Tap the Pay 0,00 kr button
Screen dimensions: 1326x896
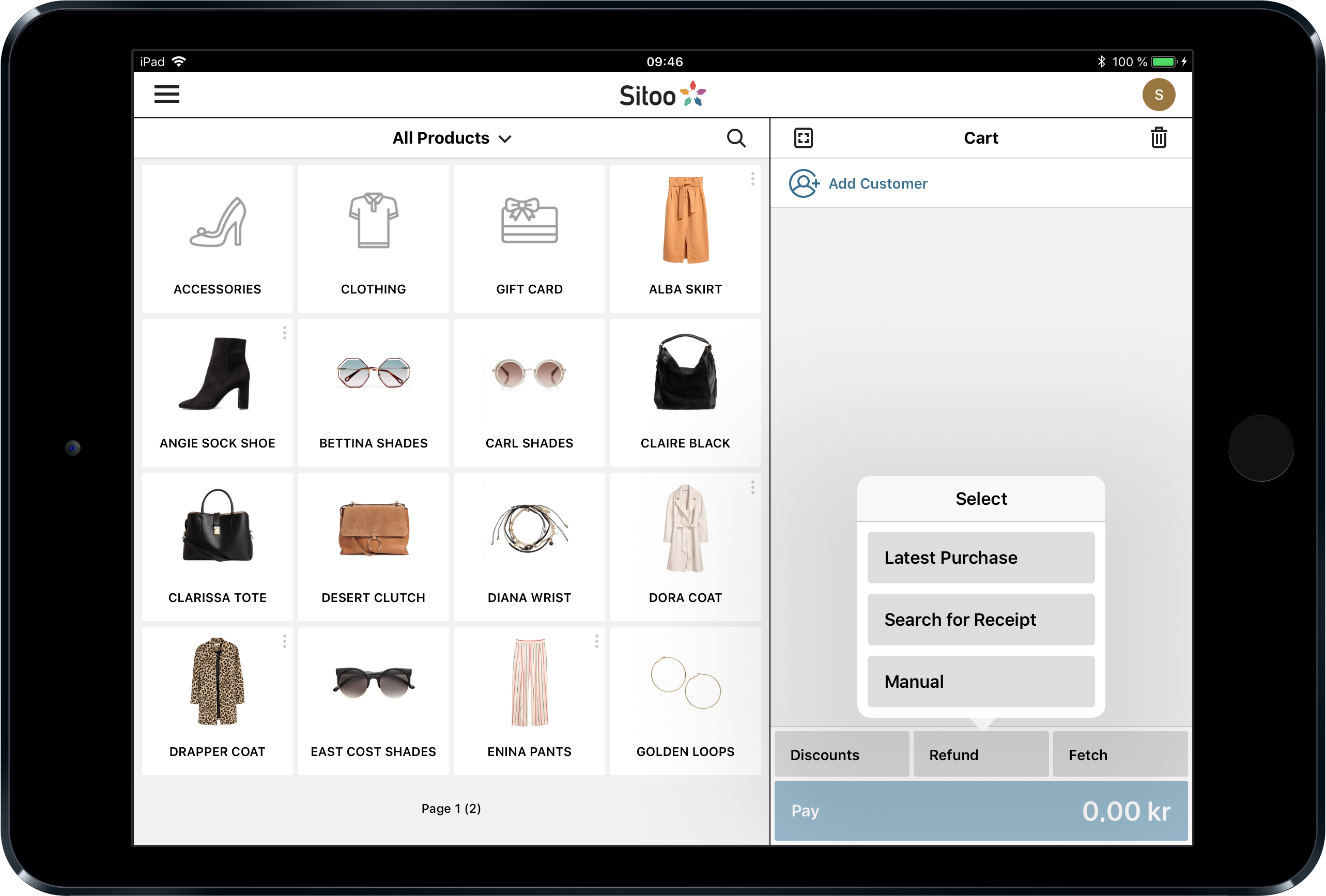point(981,811)
